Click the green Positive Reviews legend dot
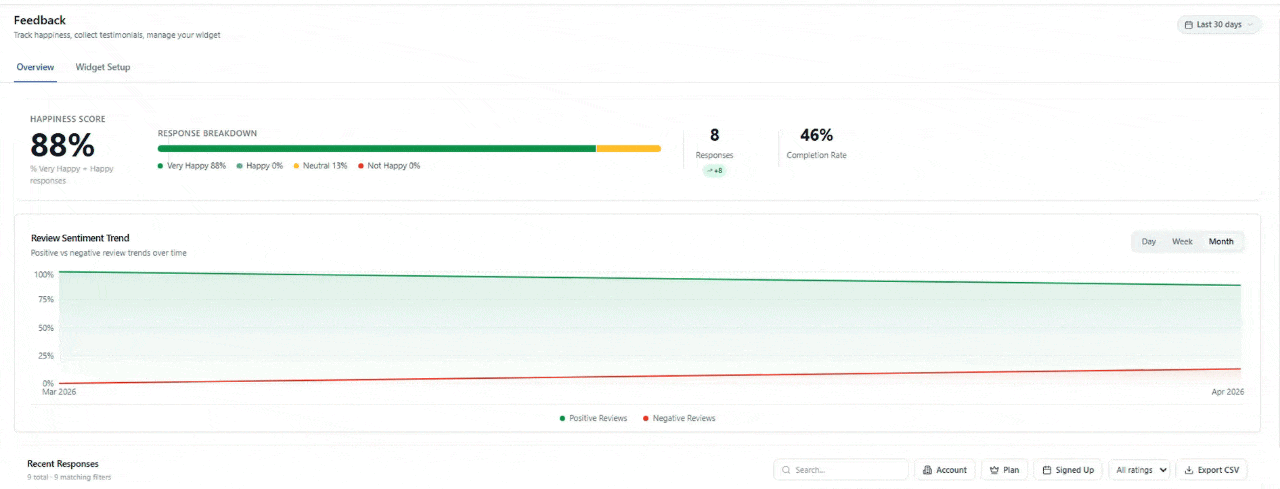The width and height of the screenshot is (1280, 489). [x=562, y=418]
